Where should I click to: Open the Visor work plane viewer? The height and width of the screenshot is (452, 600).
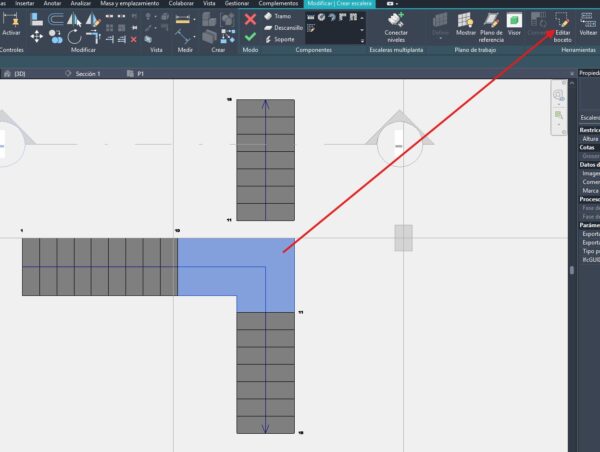click(x=514, y=22)
